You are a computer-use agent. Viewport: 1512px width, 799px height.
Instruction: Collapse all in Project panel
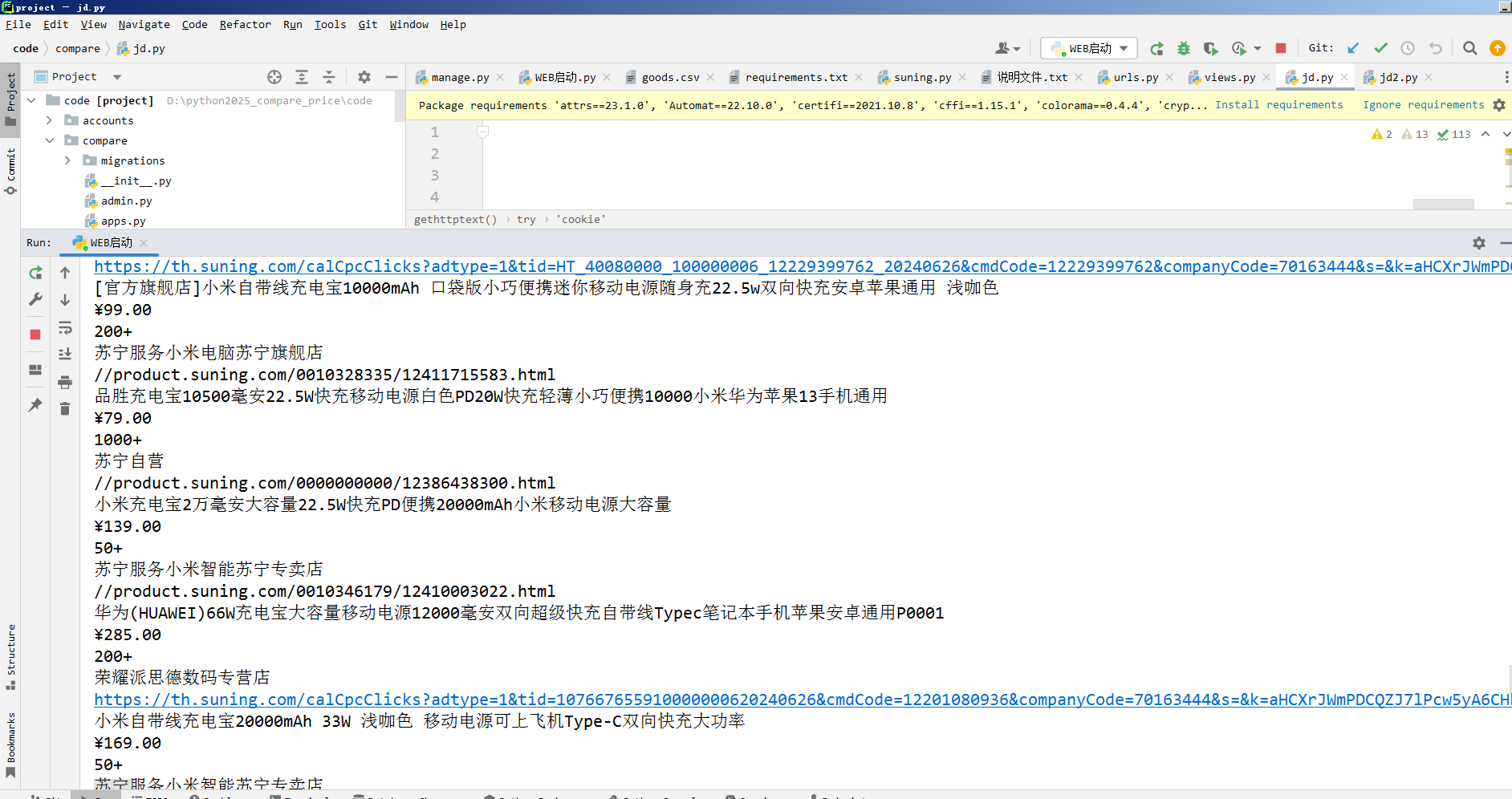329,77
